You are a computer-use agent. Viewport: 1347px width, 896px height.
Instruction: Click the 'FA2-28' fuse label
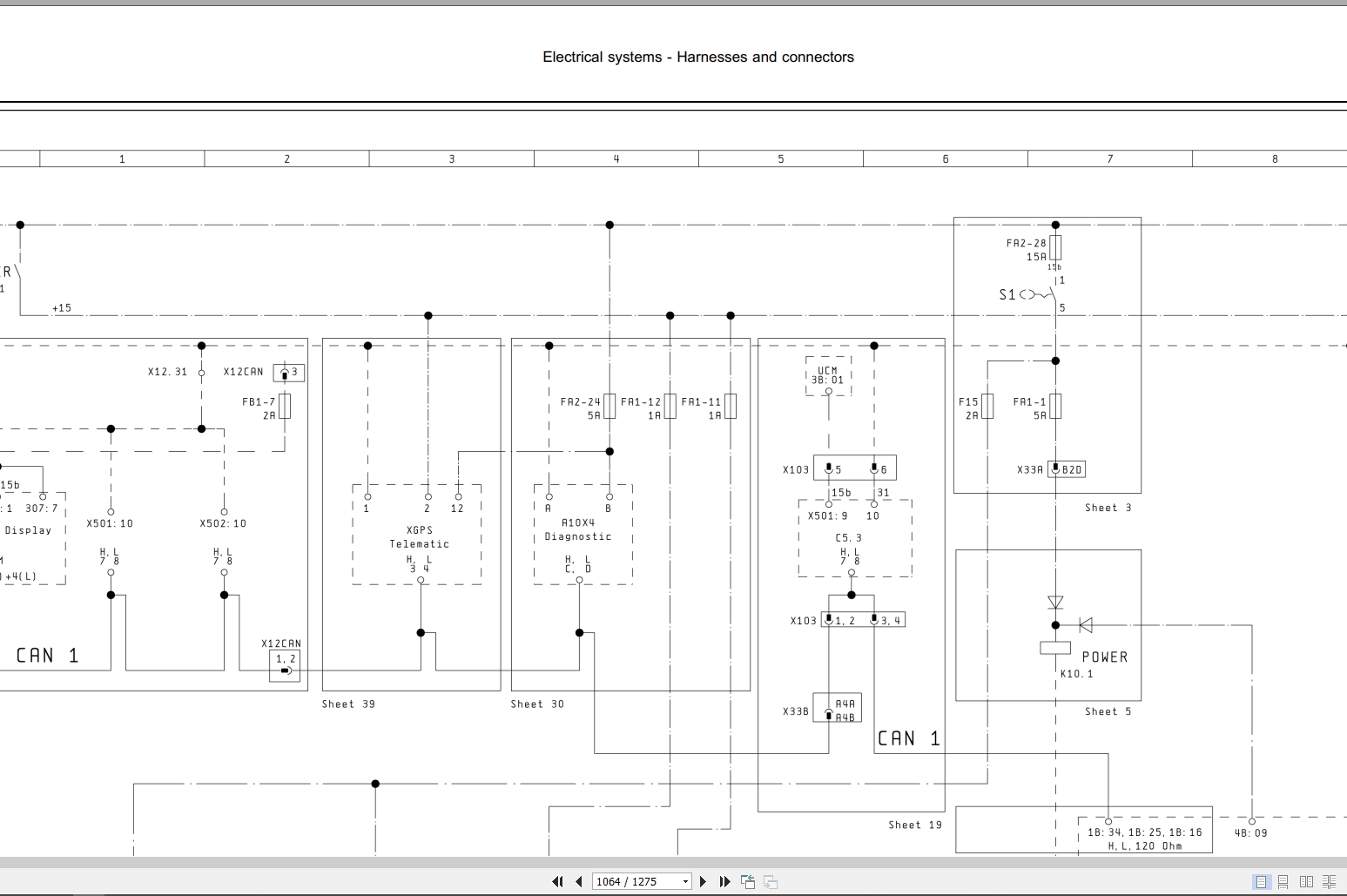pyautogui.click(x=1026, y=244)
